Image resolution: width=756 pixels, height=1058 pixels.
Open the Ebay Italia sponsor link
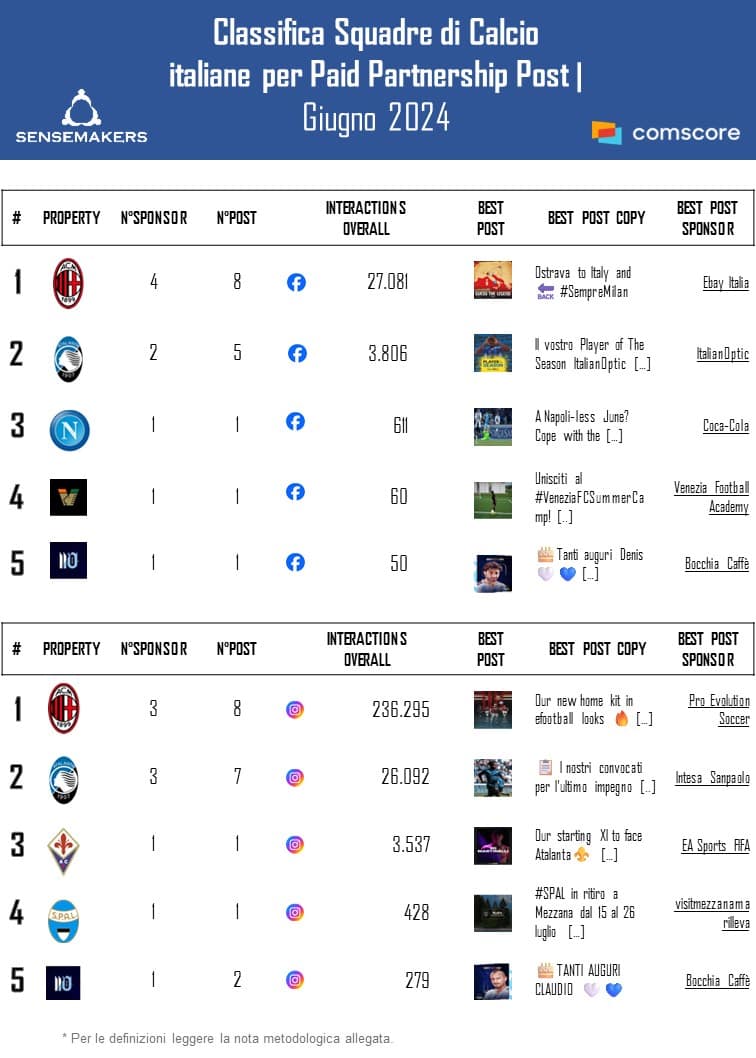coord(725,283)
